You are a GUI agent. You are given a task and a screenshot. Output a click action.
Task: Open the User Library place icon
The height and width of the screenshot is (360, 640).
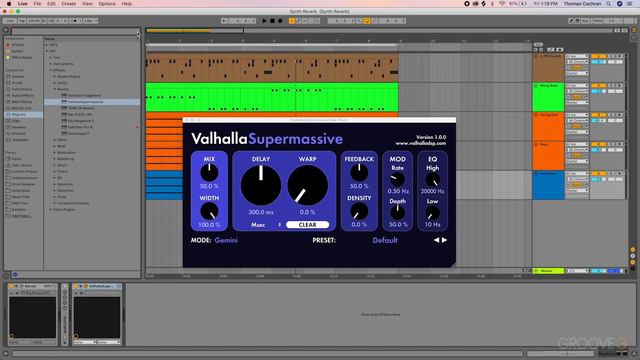8,165
